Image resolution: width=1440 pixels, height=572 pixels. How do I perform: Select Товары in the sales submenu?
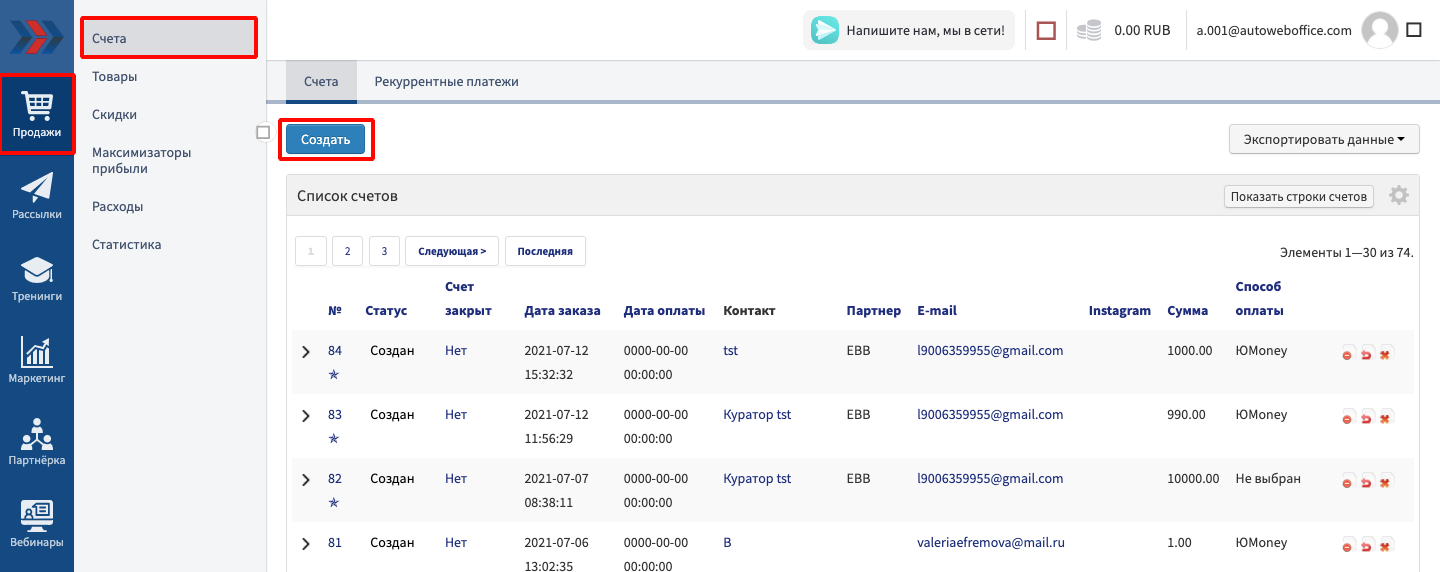click(115, 76)
